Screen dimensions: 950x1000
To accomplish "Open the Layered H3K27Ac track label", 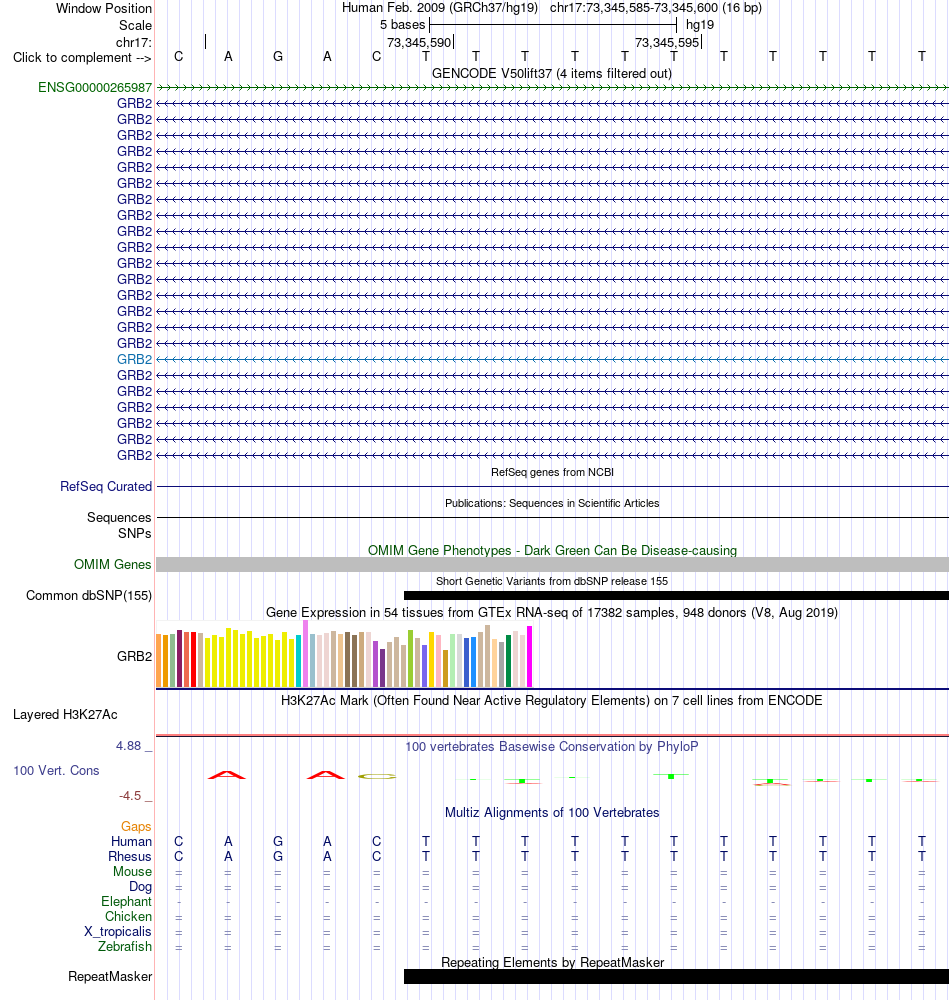I will point(65,715).
